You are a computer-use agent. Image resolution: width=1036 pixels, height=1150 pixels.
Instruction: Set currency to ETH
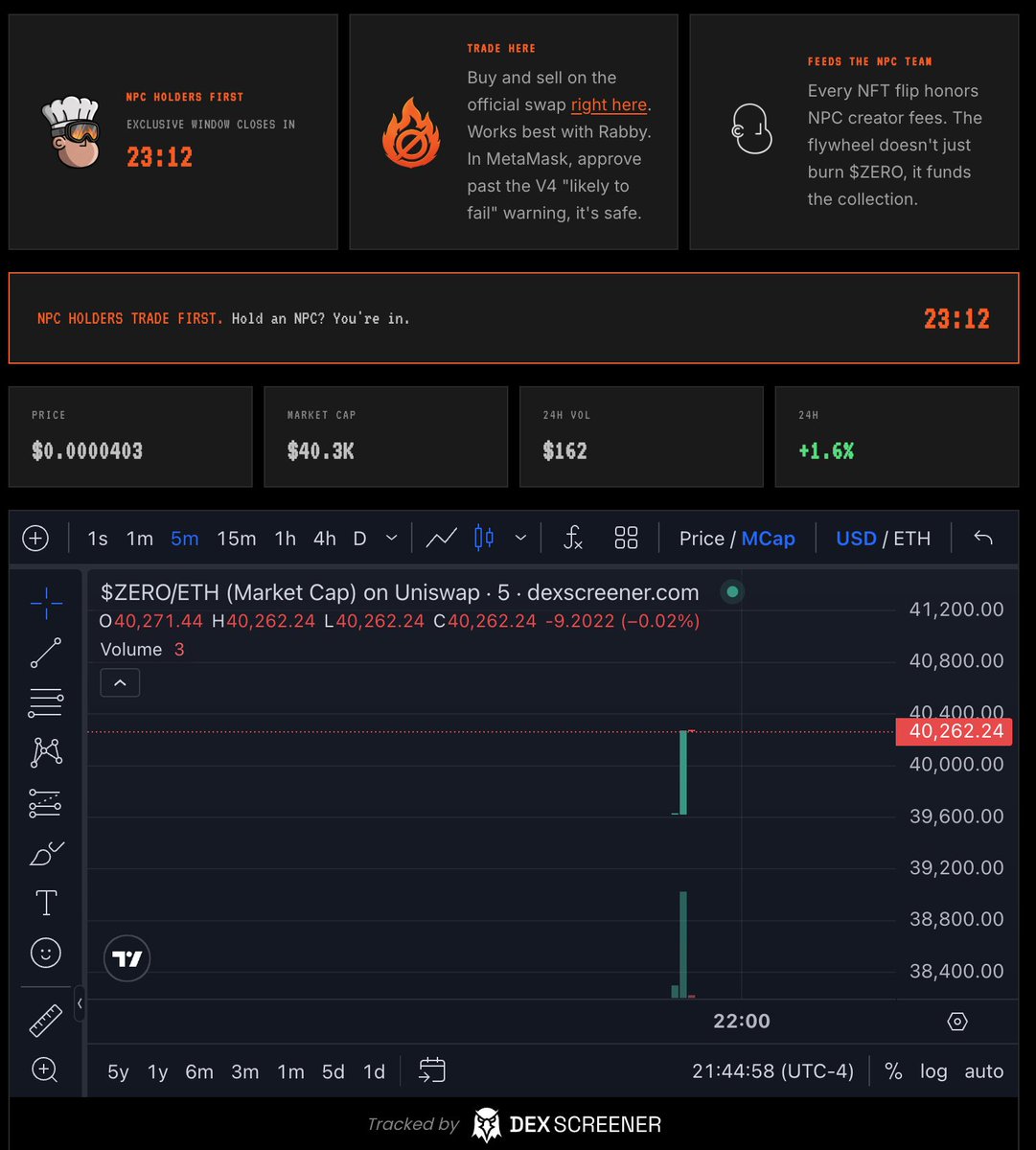click(x=911, y=539)
